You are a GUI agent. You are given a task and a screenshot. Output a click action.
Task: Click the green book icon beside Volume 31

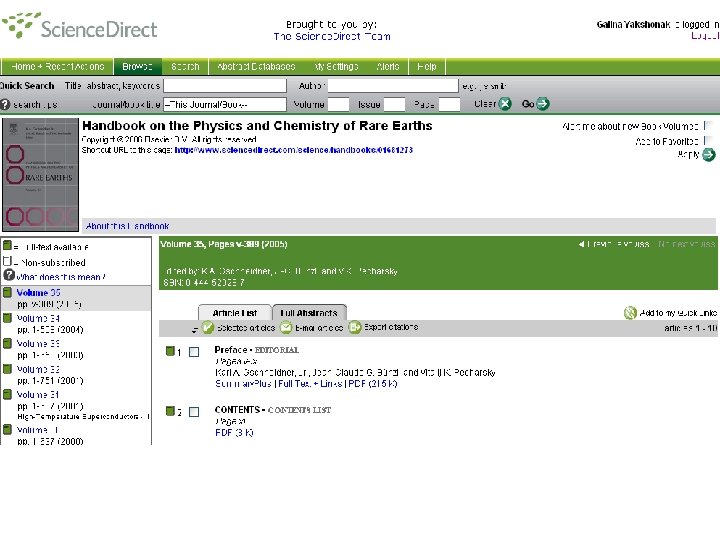tap(7, 394)
